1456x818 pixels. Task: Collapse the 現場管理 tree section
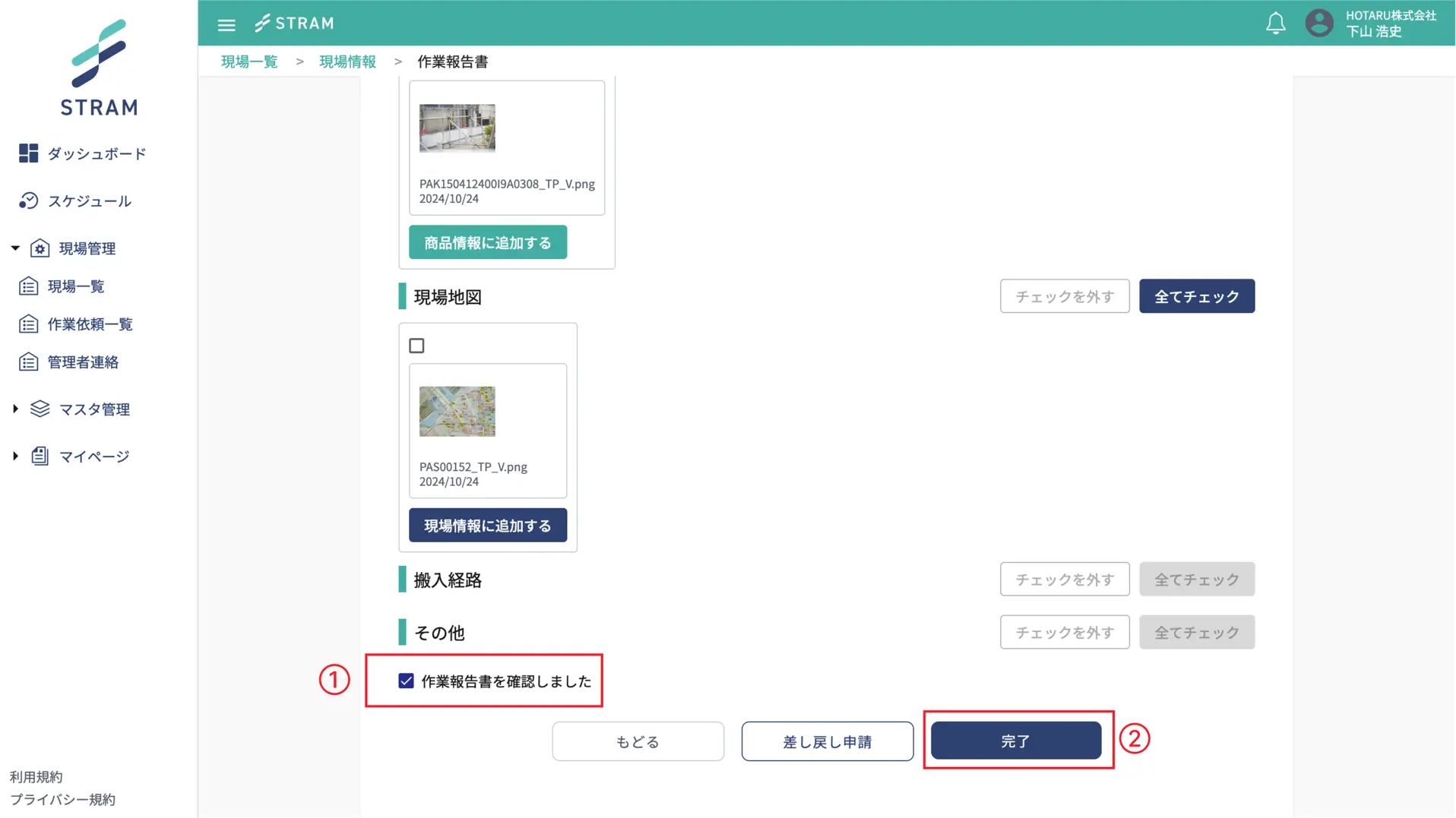tap(15, 248)
